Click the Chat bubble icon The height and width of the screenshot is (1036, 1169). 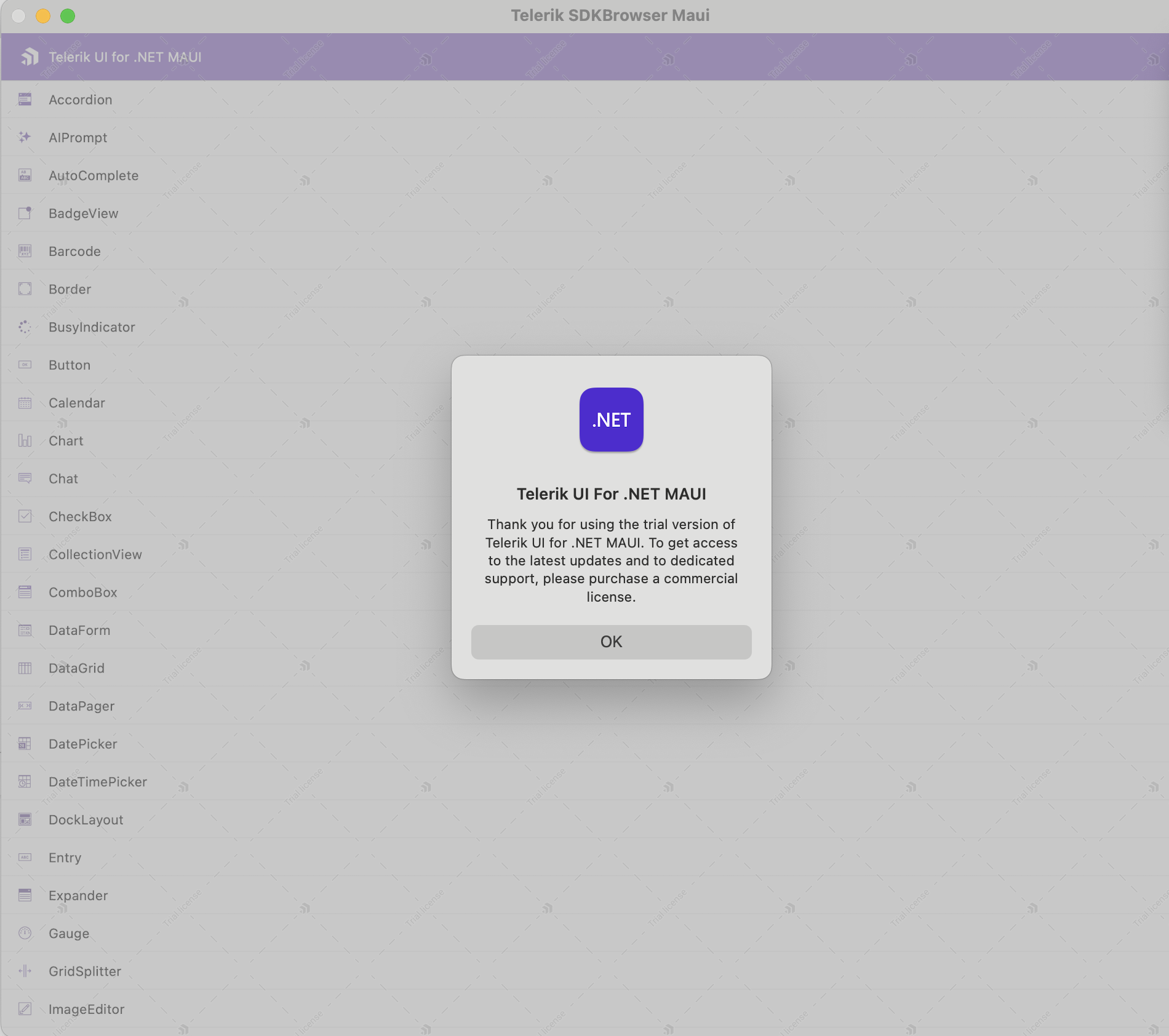25,479
